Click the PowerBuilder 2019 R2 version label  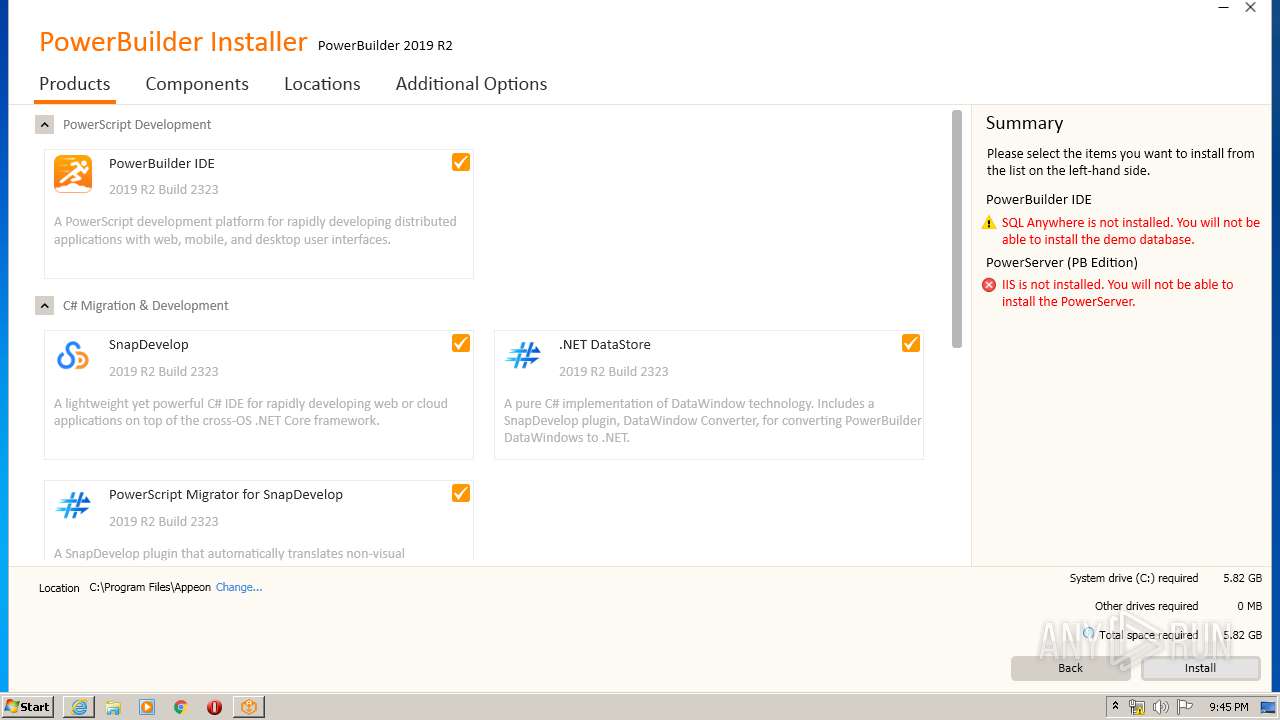click(x=385, y=45)
